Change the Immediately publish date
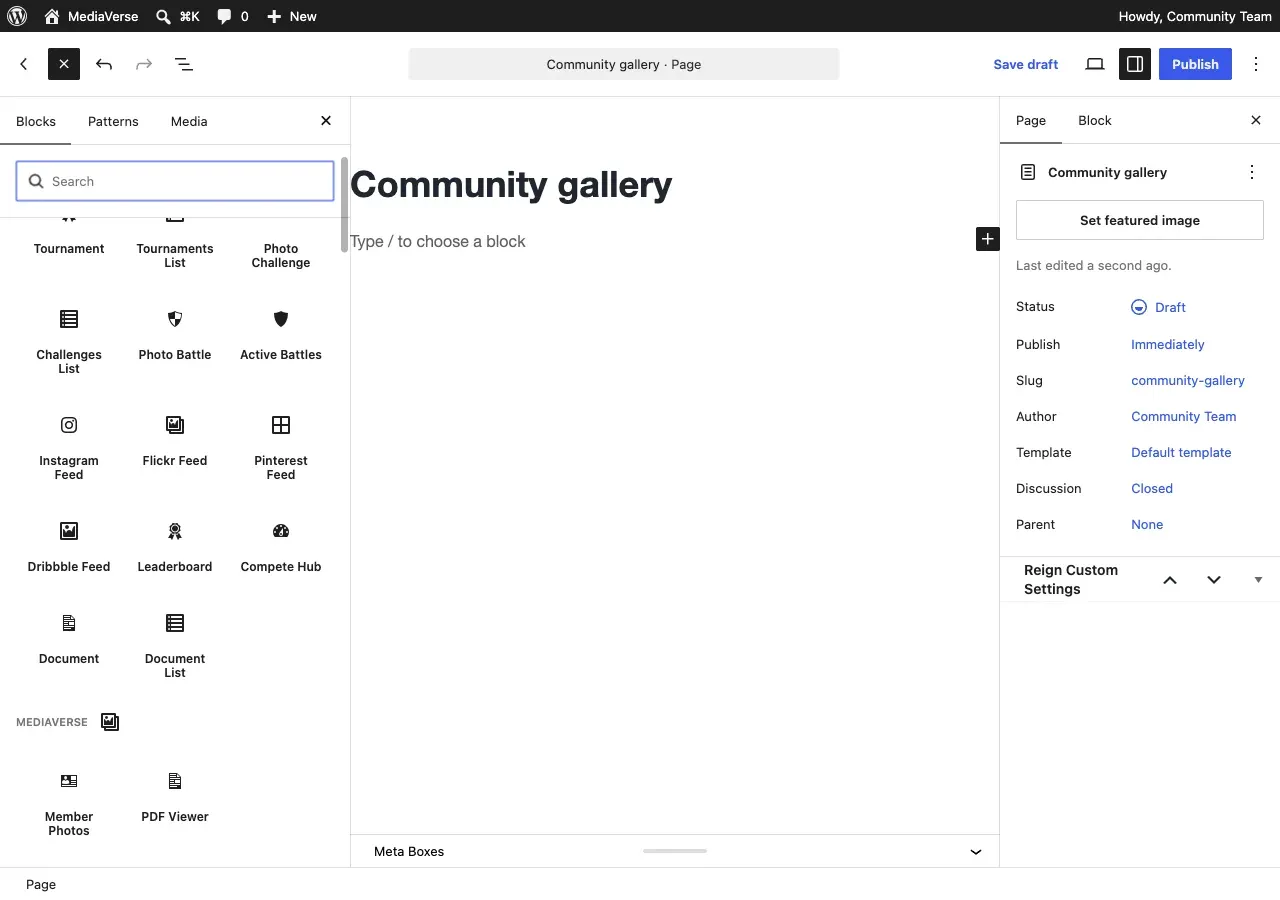This screenshot has width=1280, height=900. (x=1168, y=344)
